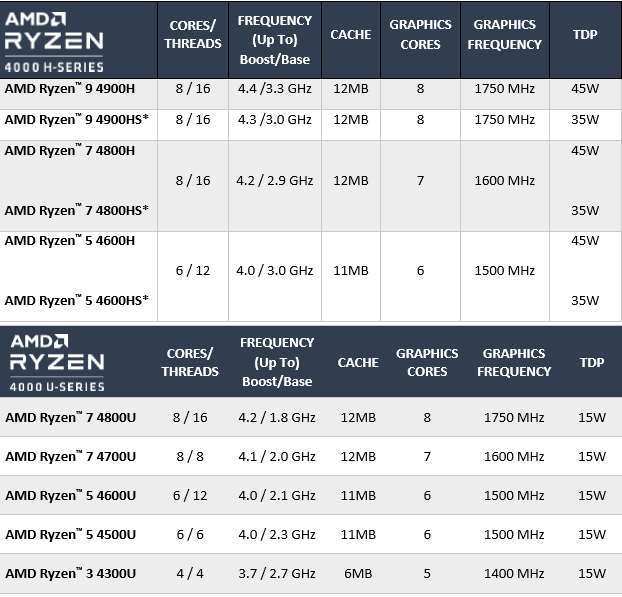Click the AMD Ryzen 5 4600HS* name

tap(77, 300)
